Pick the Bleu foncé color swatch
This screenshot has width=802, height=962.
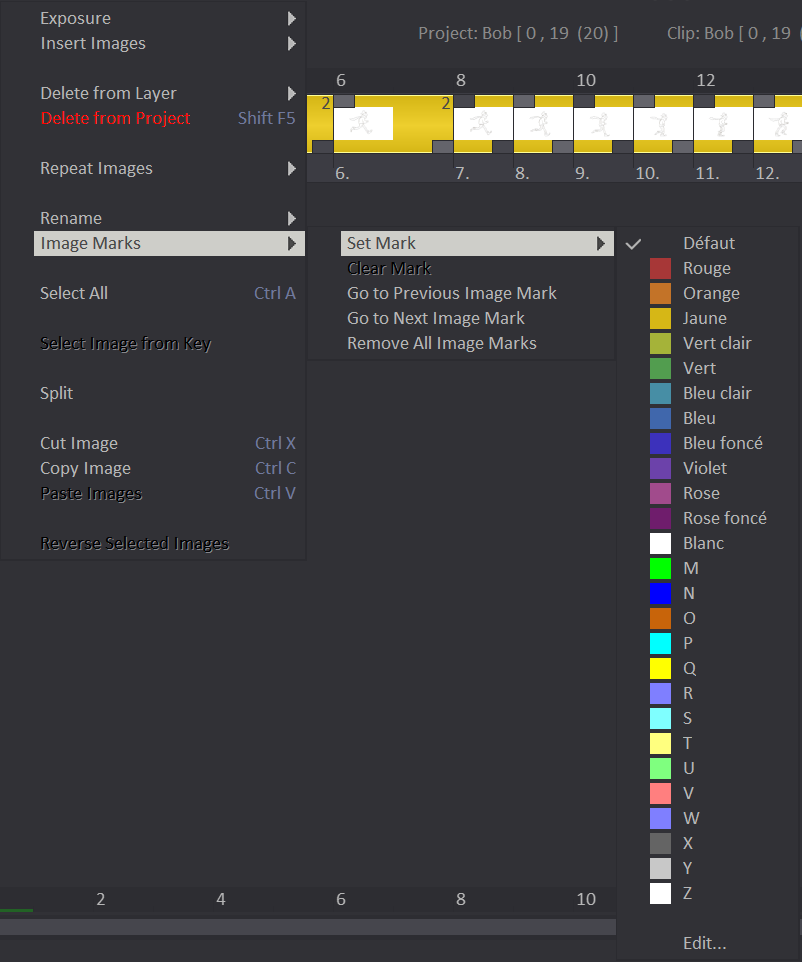pos(659,443)
